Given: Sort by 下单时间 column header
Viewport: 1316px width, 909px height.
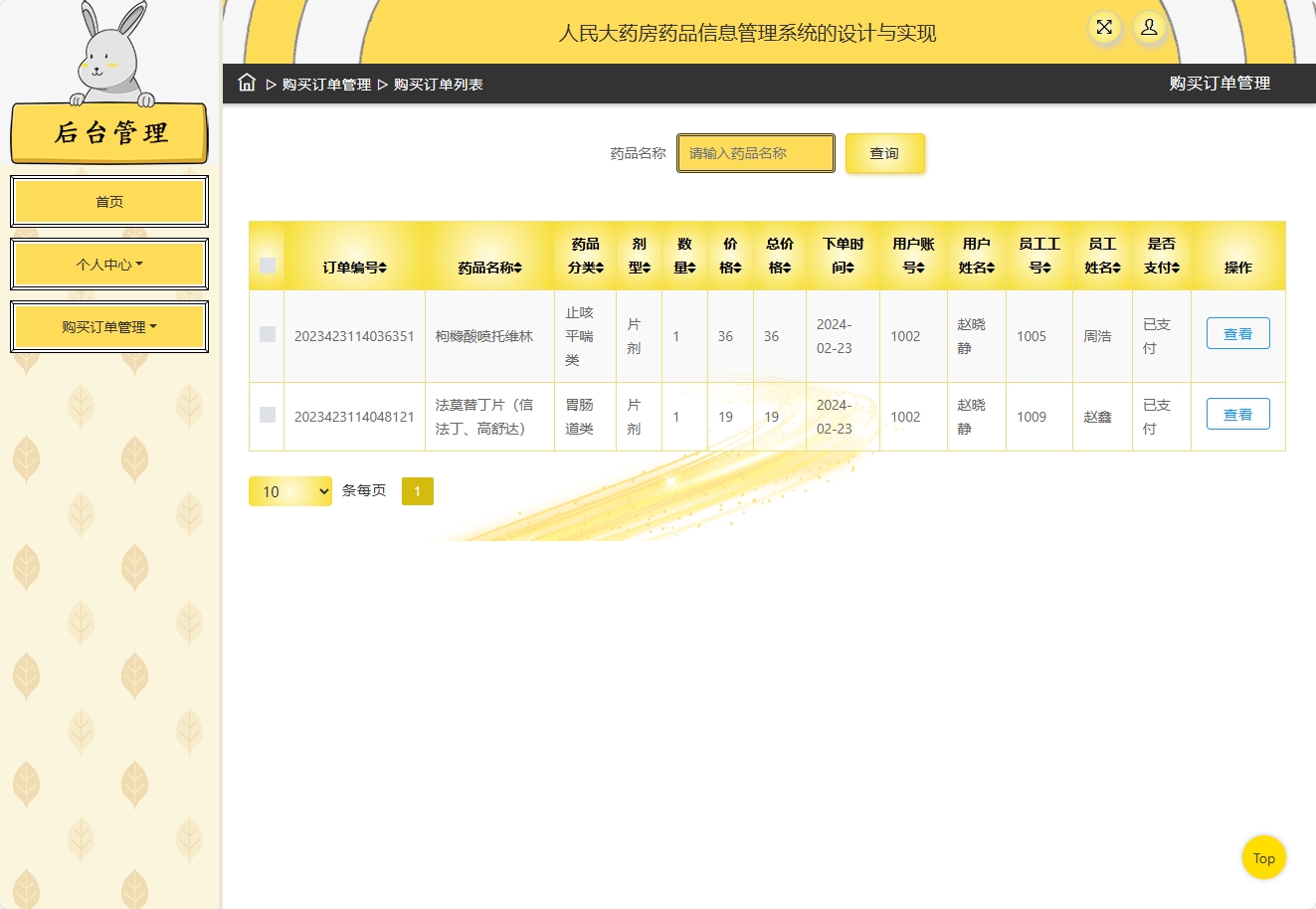Looking at the screenshot, I should [843, 256].
